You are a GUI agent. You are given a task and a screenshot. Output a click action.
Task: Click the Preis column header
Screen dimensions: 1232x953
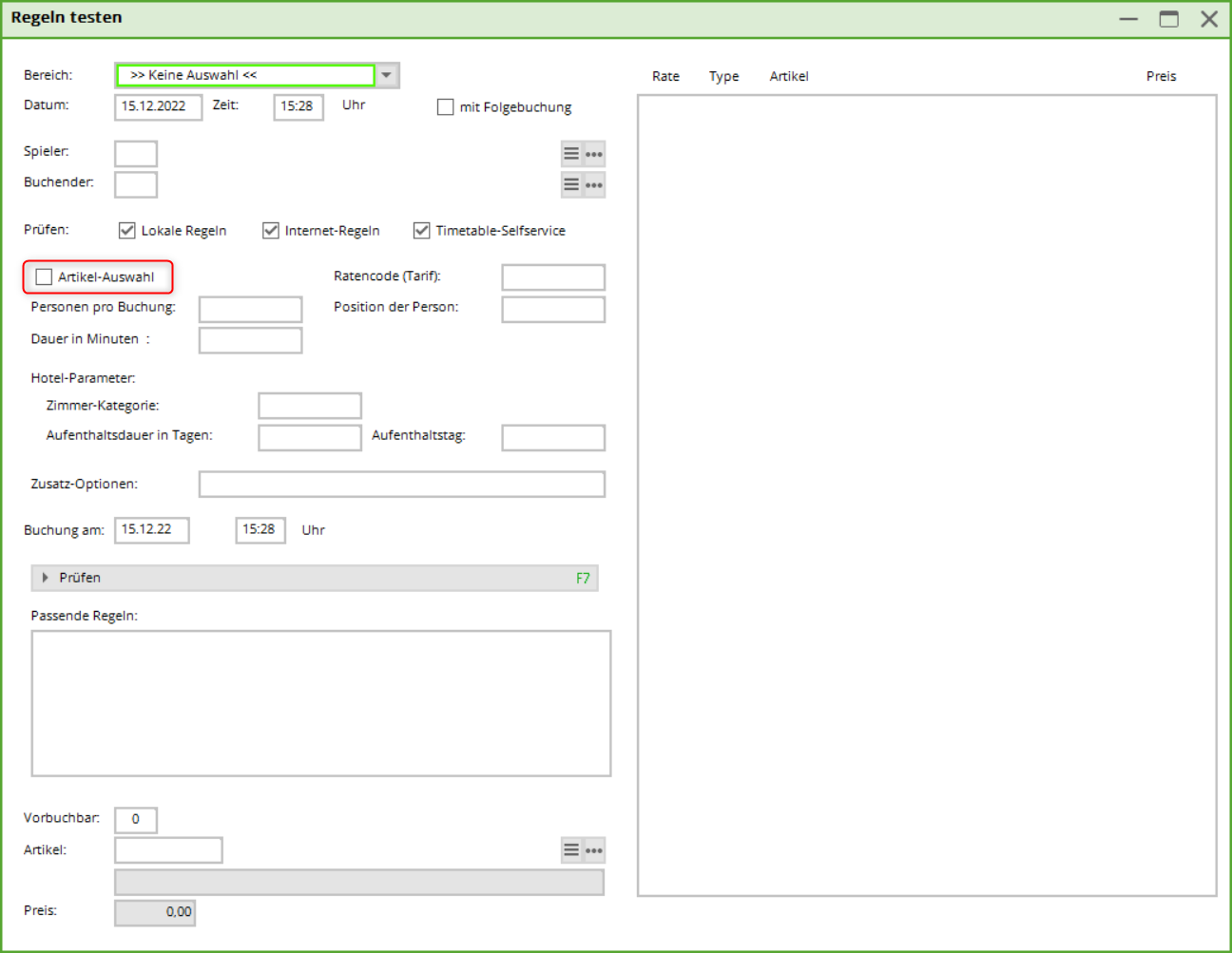pos(1161,77)
